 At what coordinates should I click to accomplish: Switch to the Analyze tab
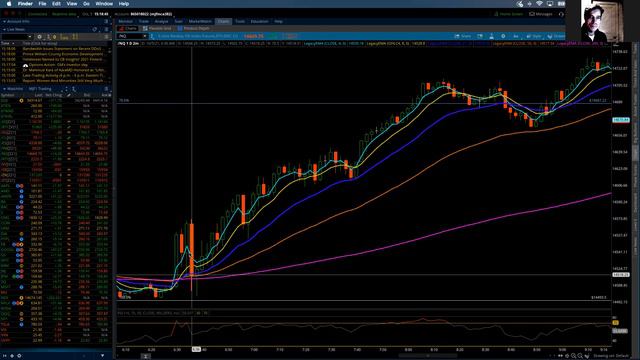pyautogui.click(x=161, y=21)
